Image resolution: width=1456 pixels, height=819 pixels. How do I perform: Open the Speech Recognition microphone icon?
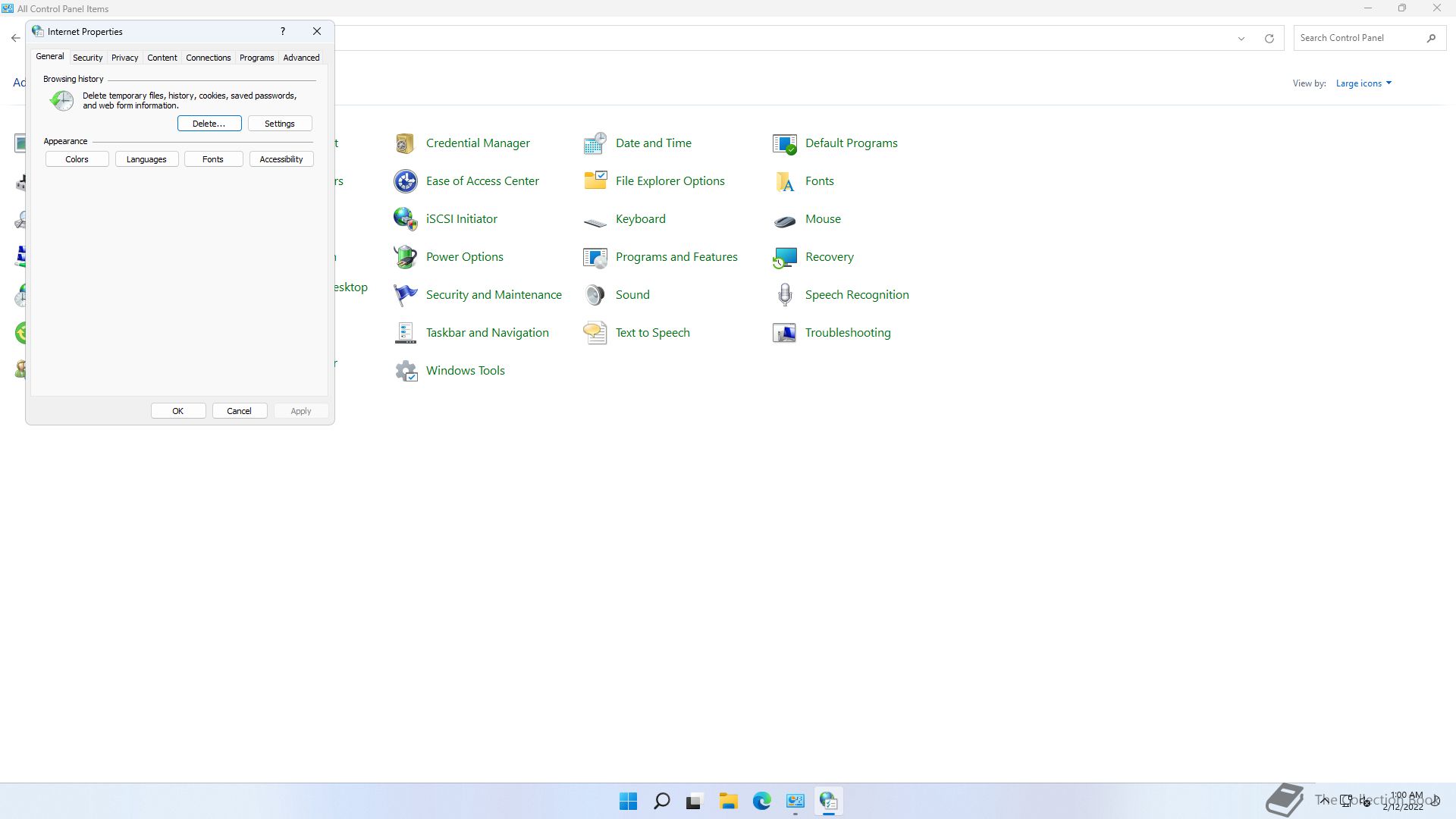pyautogui.click(x=784, y=295)
